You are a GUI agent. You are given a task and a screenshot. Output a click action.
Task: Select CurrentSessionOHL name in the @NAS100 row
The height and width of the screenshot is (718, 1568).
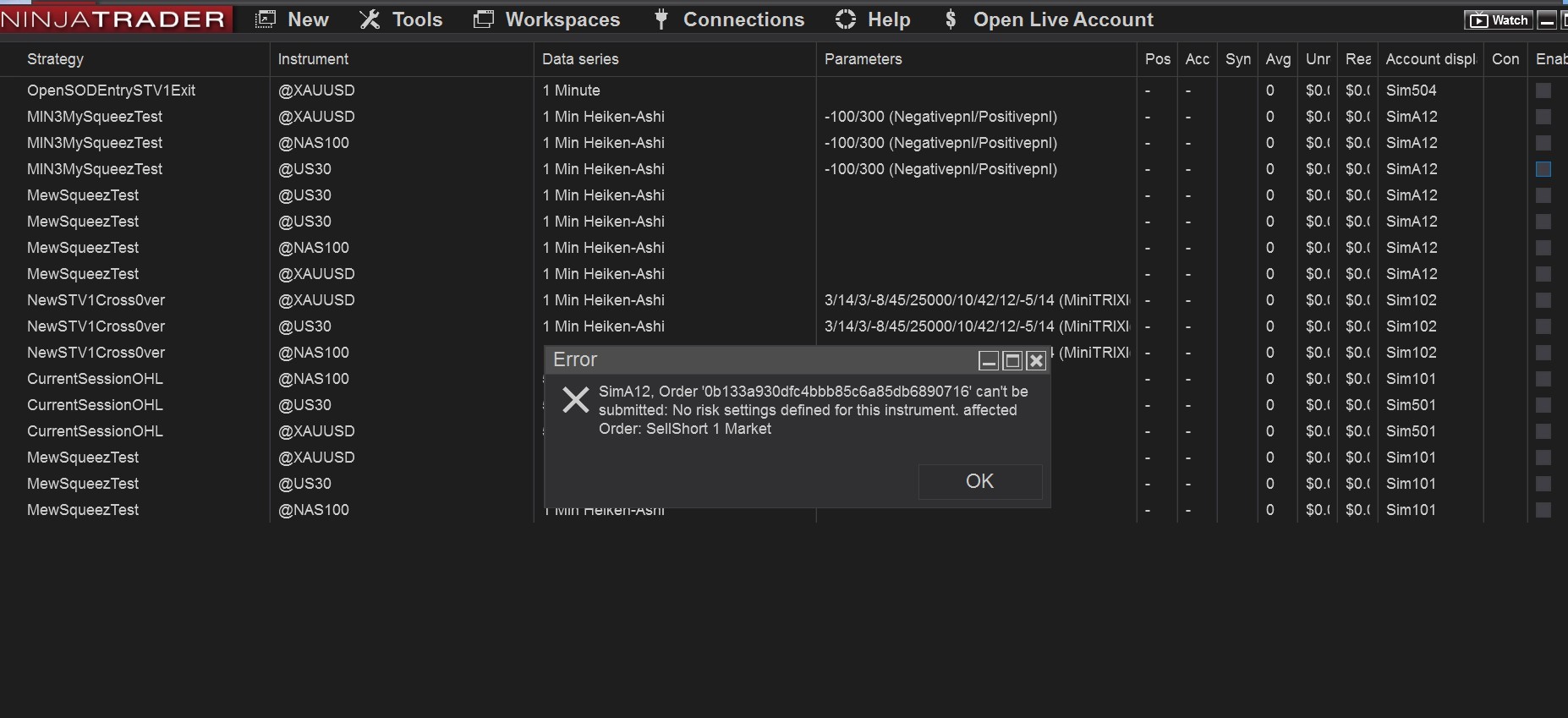click(95, 379)
